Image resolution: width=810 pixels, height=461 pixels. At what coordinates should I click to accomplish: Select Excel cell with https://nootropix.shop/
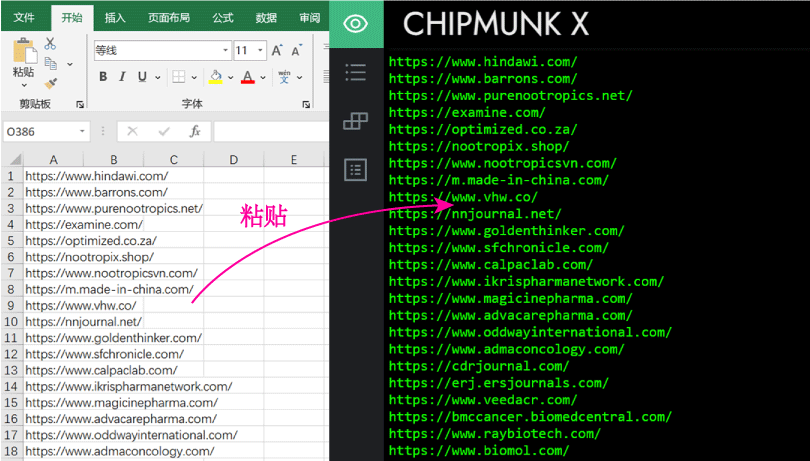coord(89,257)
